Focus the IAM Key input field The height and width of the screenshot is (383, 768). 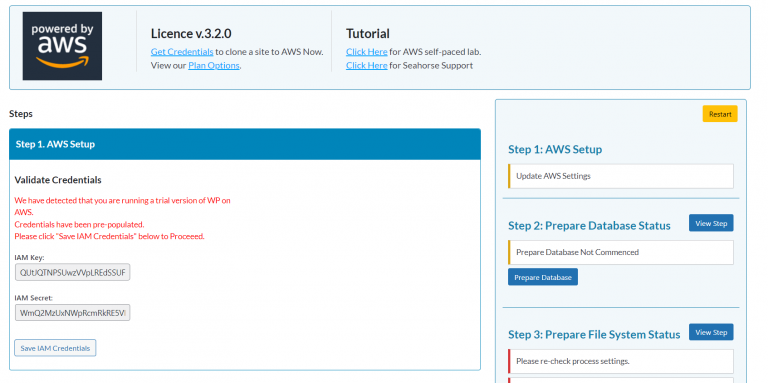(x=72, y=272)
